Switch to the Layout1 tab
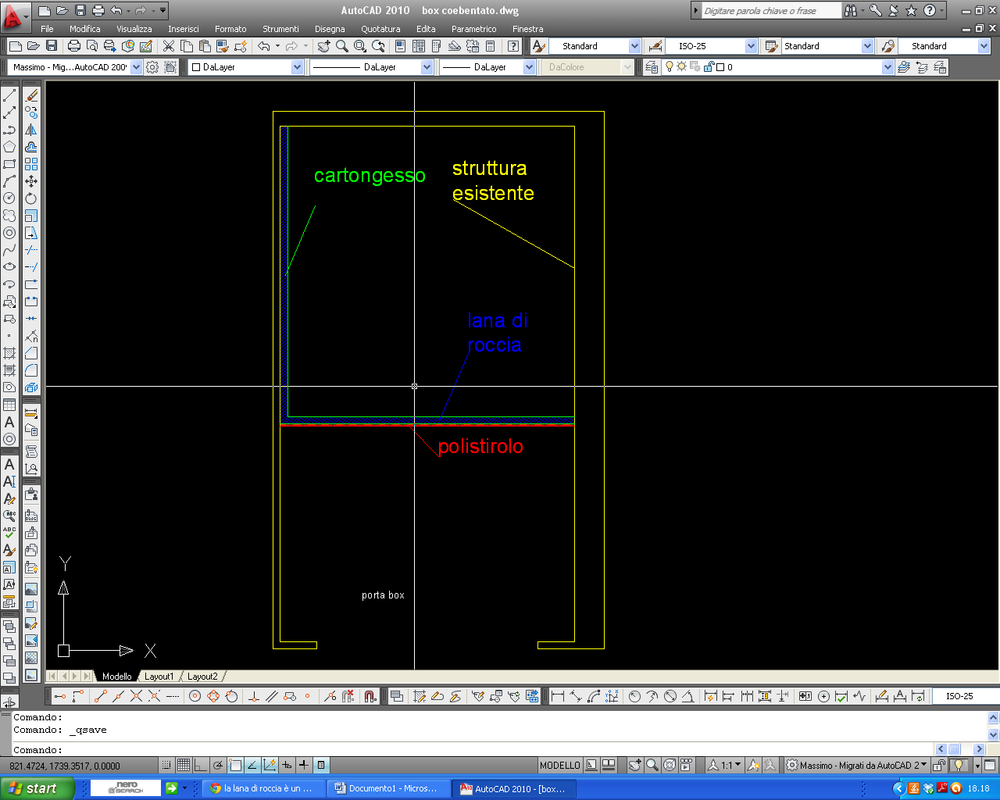 pyautogui.click(x=159, y=676)
